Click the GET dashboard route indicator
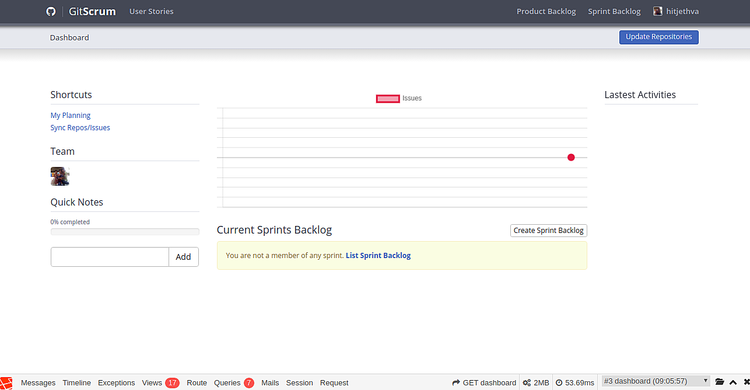 point(484,383)
